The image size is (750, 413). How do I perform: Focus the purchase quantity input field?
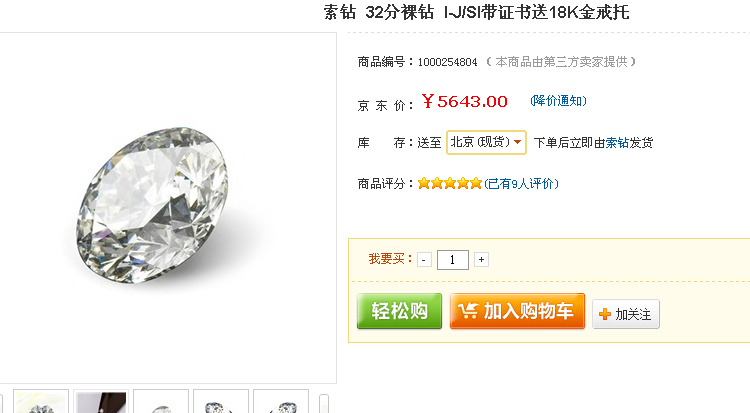(452, 260)
